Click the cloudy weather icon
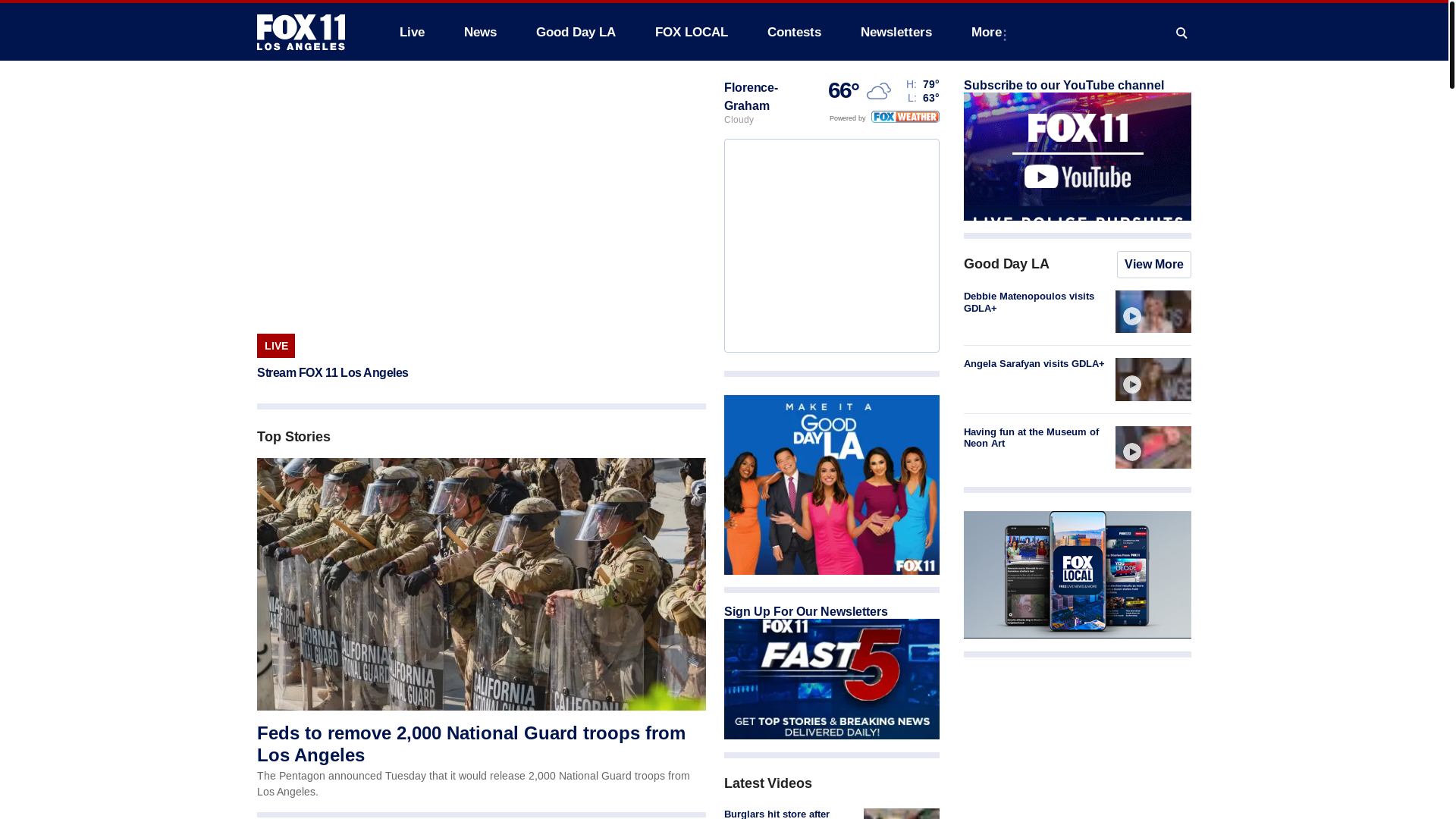 pyautogui.click(x=878, y=92)
